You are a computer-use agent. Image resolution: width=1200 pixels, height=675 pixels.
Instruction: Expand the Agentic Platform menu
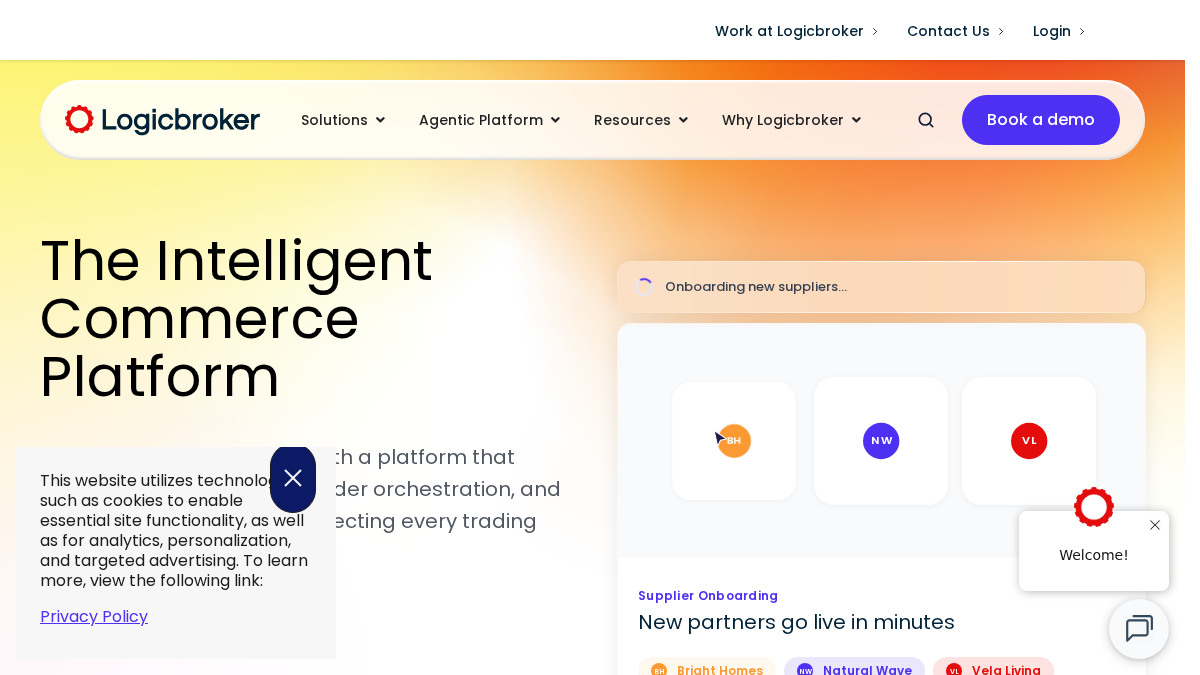pyautogui.click(x=489, y=120)
